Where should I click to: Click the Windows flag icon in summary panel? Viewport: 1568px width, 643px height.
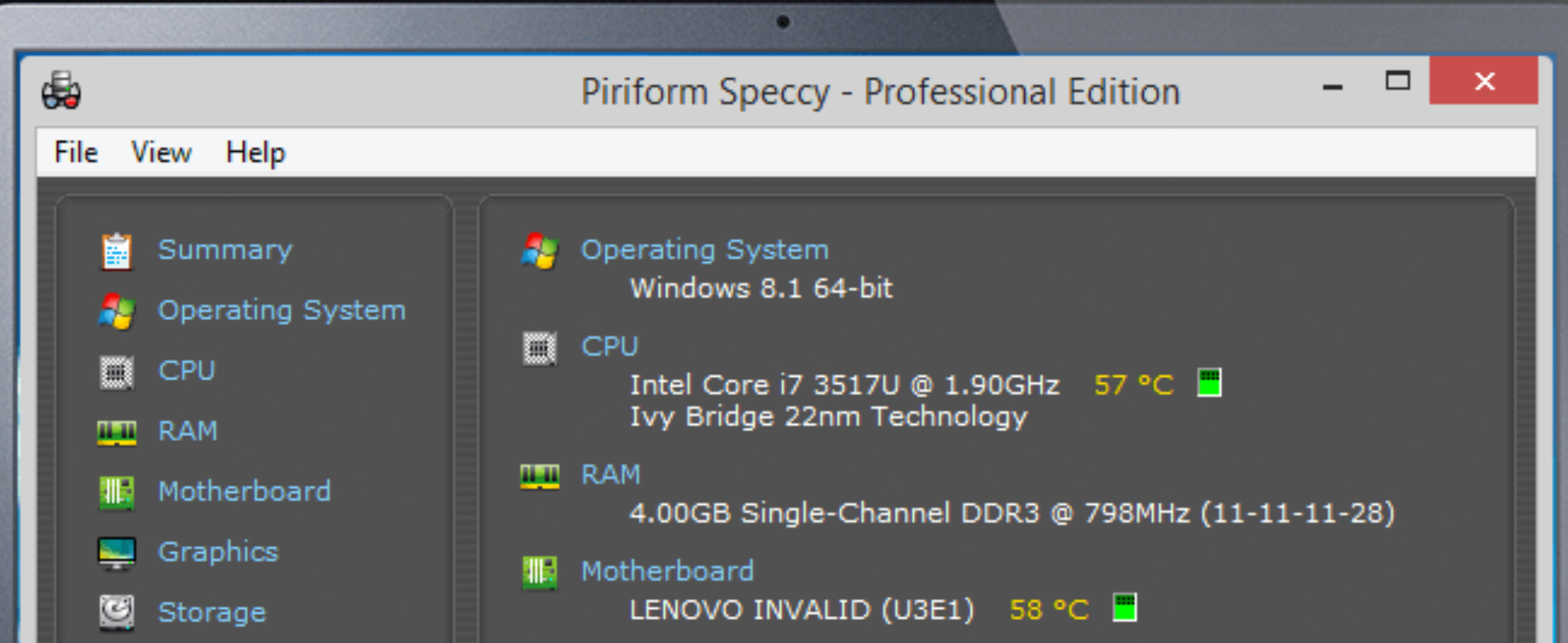tap(540, 251)
